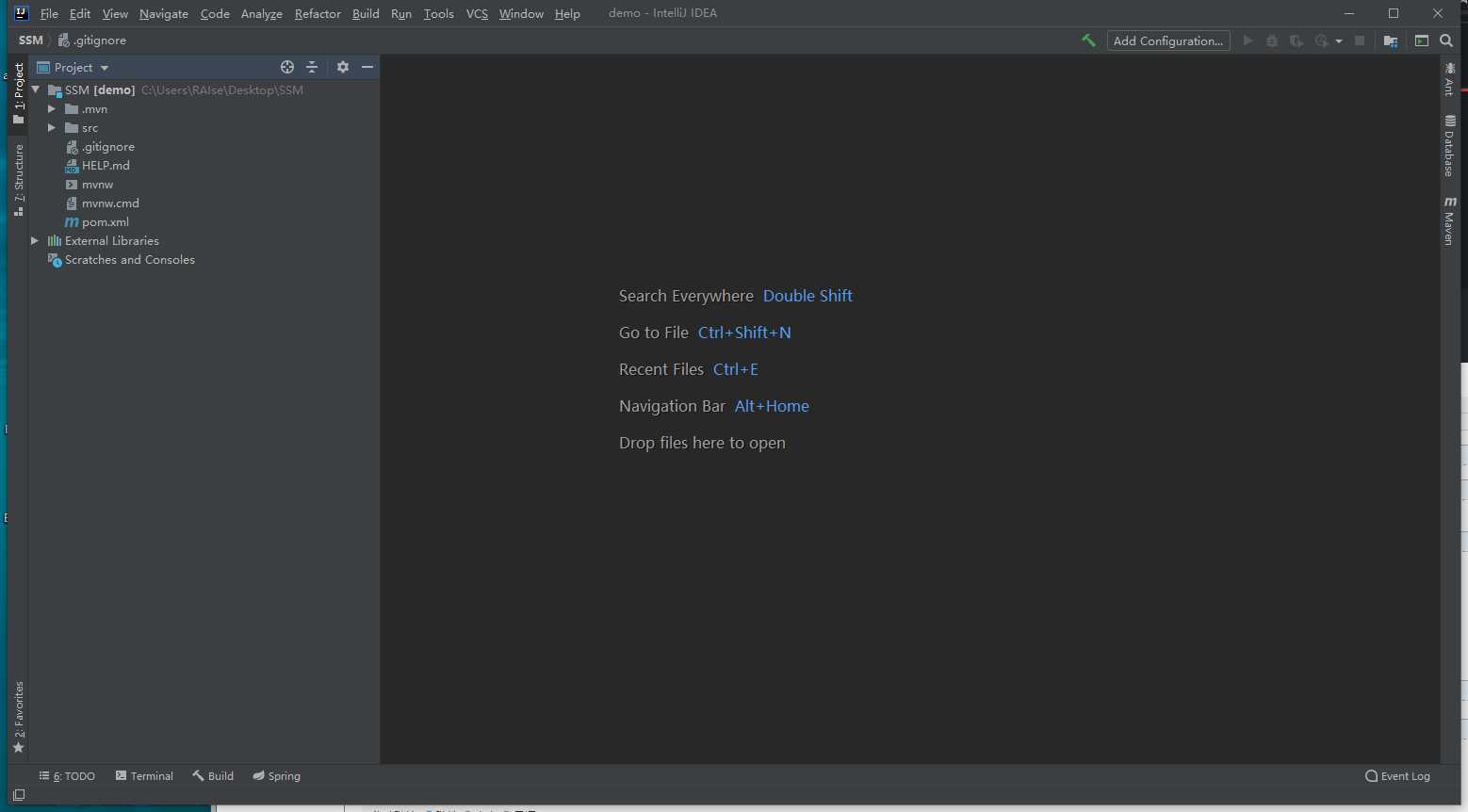The image size is (1468, 812).
Task: Expand the .mvn folder
Action: click(52, 109)
